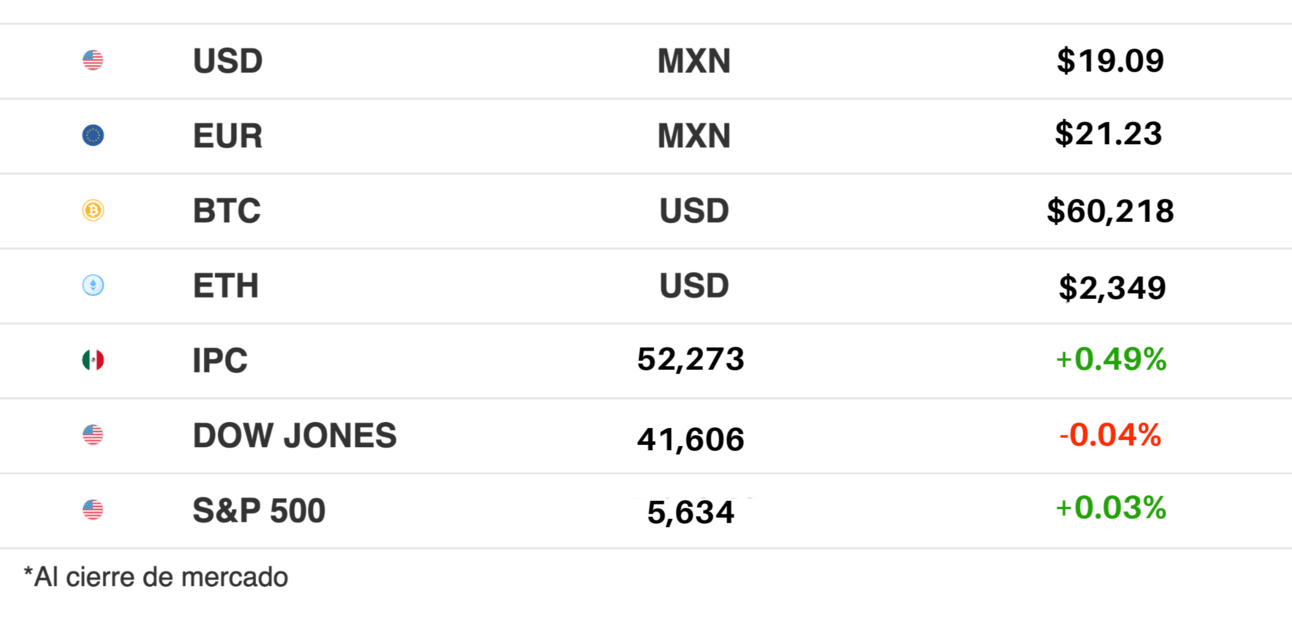This screenshot has height=618, width=1292.
Task: Select the USD currency label
Action: pos(228,61)
